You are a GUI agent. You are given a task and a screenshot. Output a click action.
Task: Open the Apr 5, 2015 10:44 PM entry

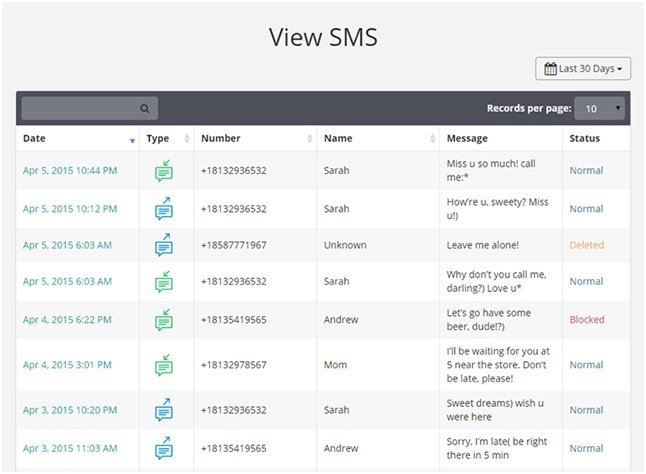(x=70, y=170)
